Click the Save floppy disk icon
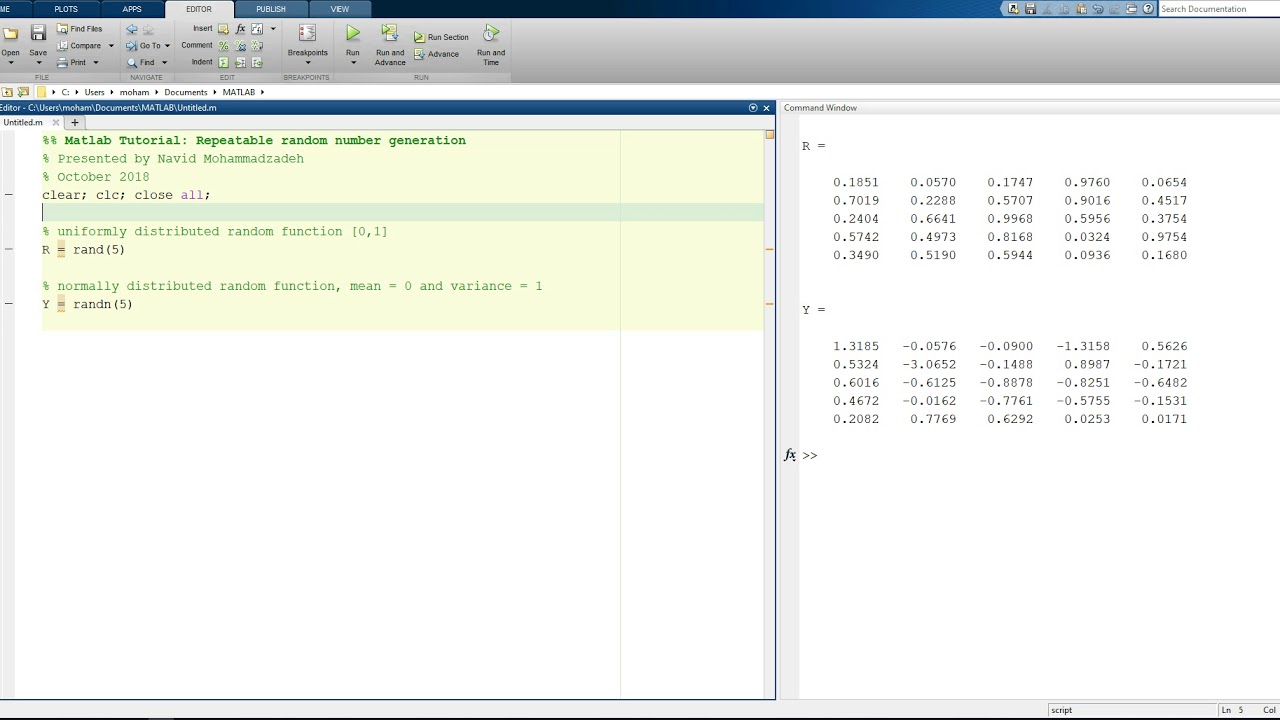The image size is (1280, 720). click(x=38, y=34)
